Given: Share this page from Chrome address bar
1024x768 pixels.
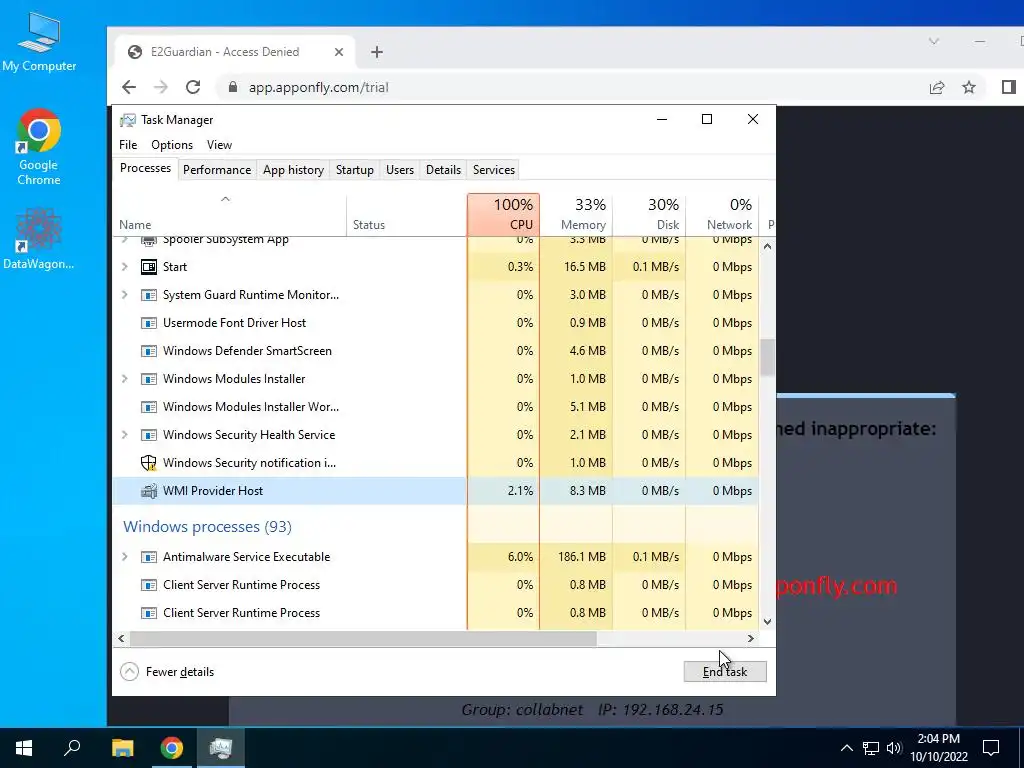Looking at the screenshot, I should pos(937,87).
